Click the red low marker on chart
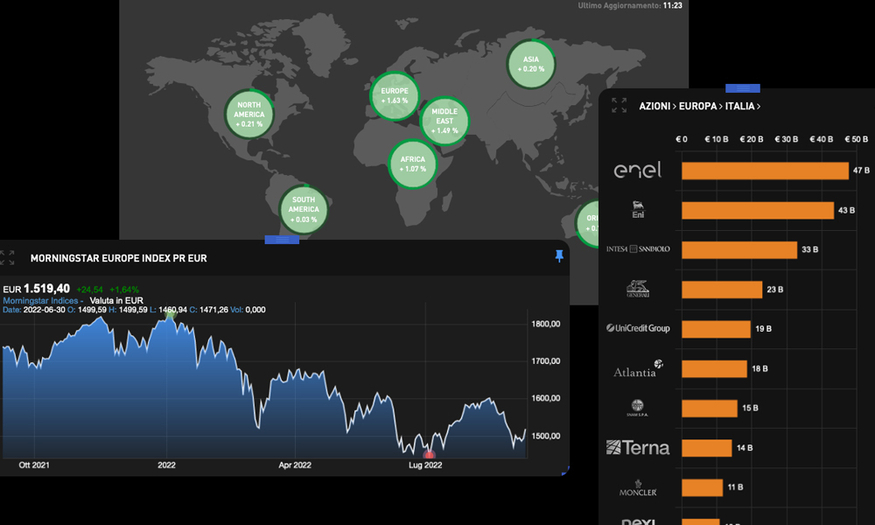Image resolution: width=875 pixels, height=525 pixels. pyautogui.click(x=429, y=455)
